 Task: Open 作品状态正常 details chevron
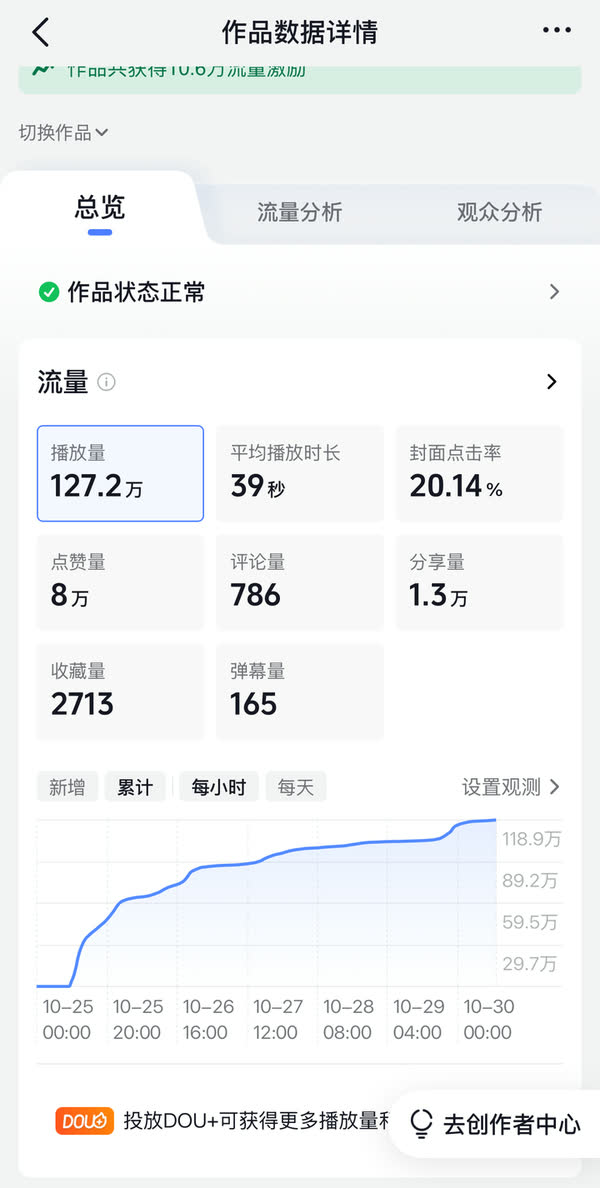click(555, 292)
